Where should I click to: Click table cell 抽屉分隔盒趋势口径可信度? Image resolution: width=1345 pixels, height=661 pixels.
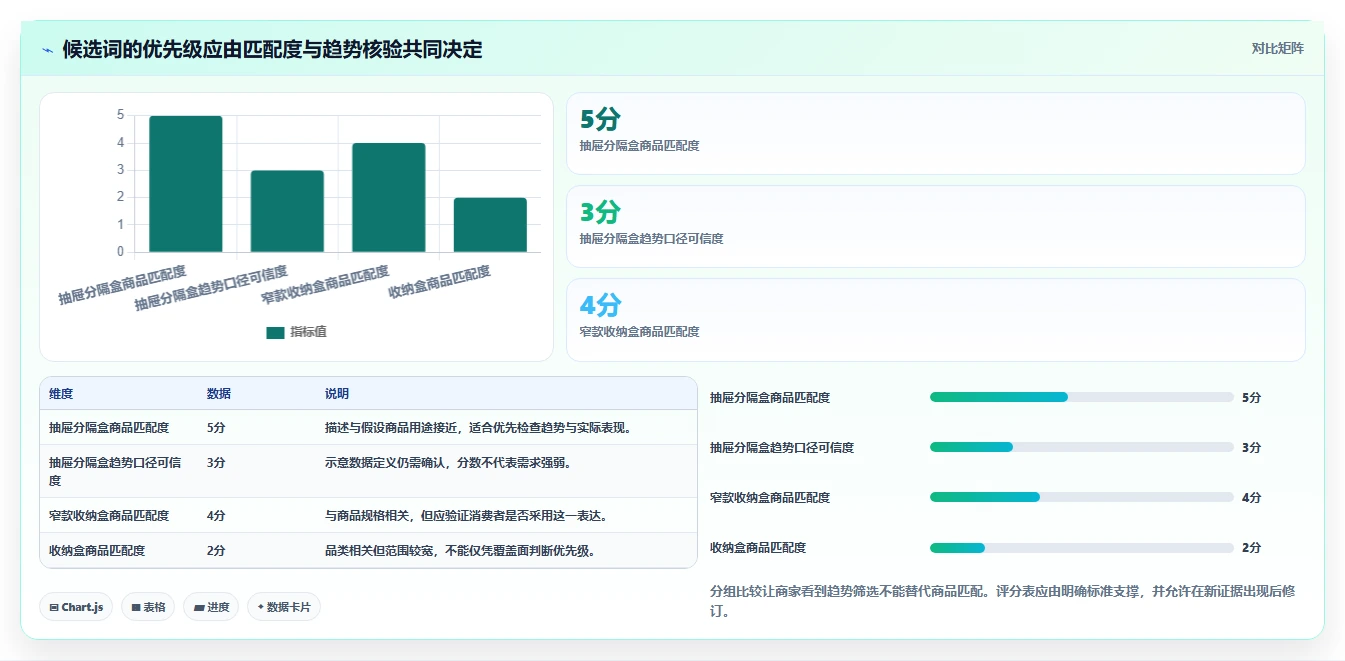(115, 471)
